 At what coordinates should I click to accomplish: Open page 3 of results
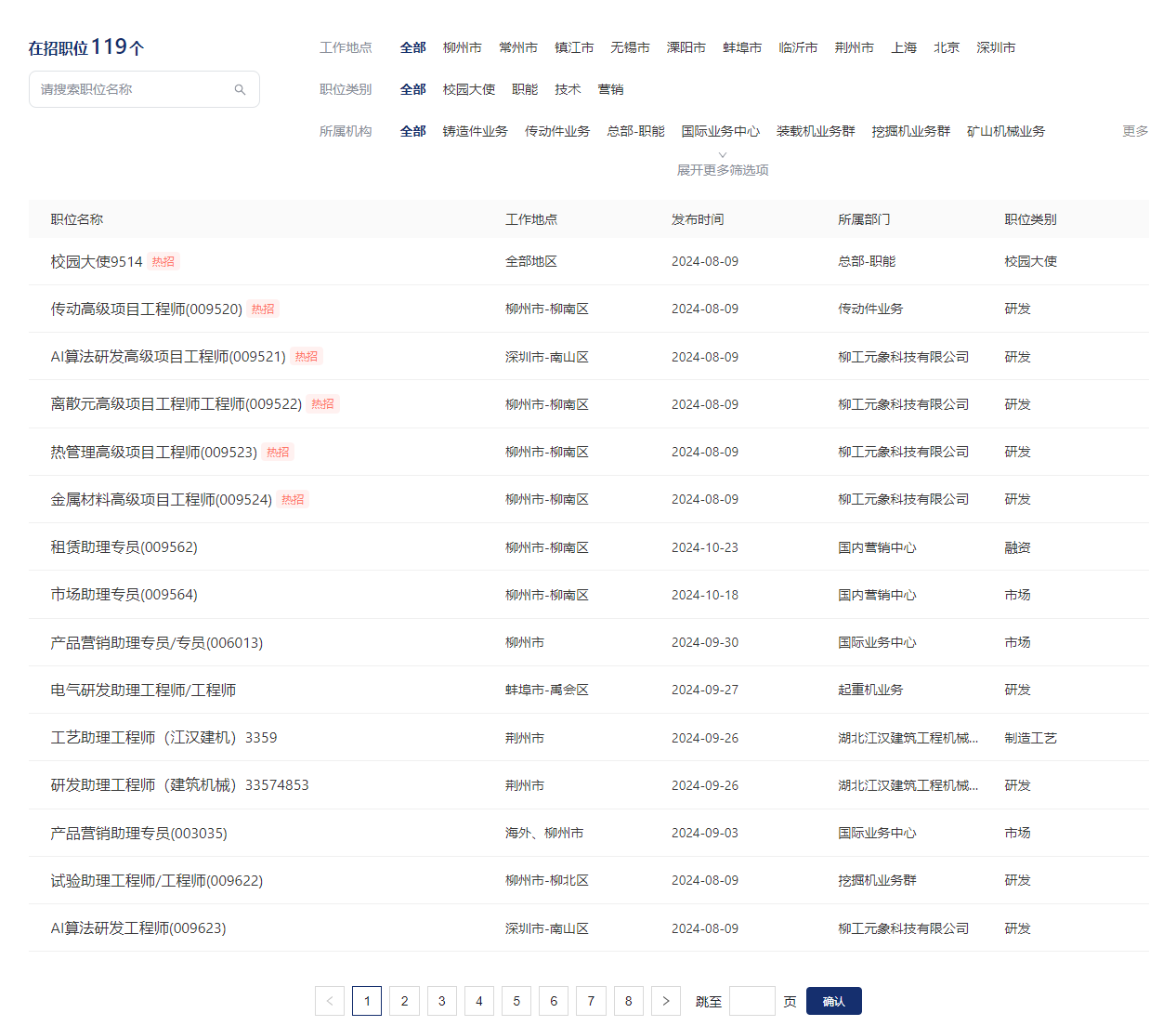coord(442,1001)
